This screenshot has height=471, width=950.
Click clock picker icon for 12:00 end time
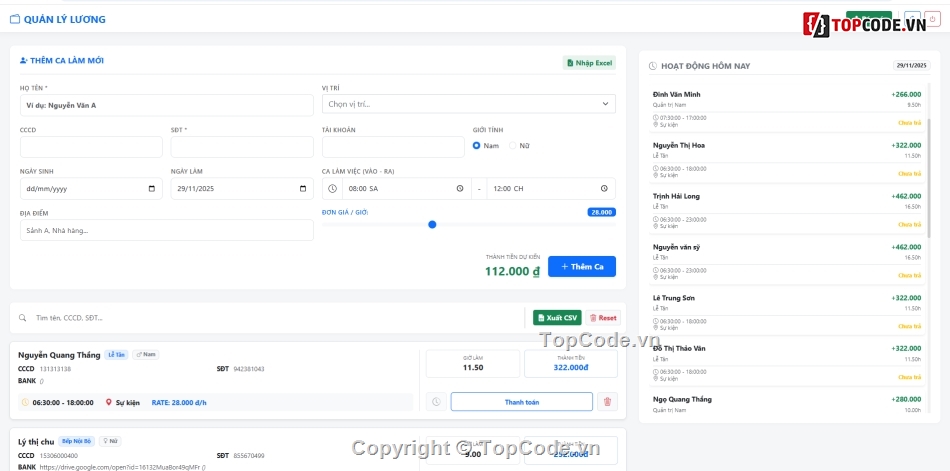[x=604, y=189]
